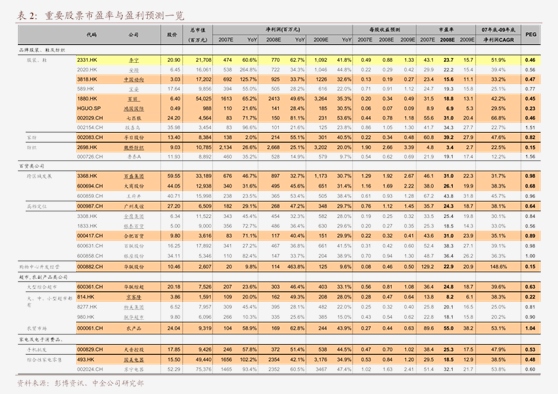The width and height of the screenshot is (558, 394).
Task: Click the share price 59.55
Action: (174, 176)
